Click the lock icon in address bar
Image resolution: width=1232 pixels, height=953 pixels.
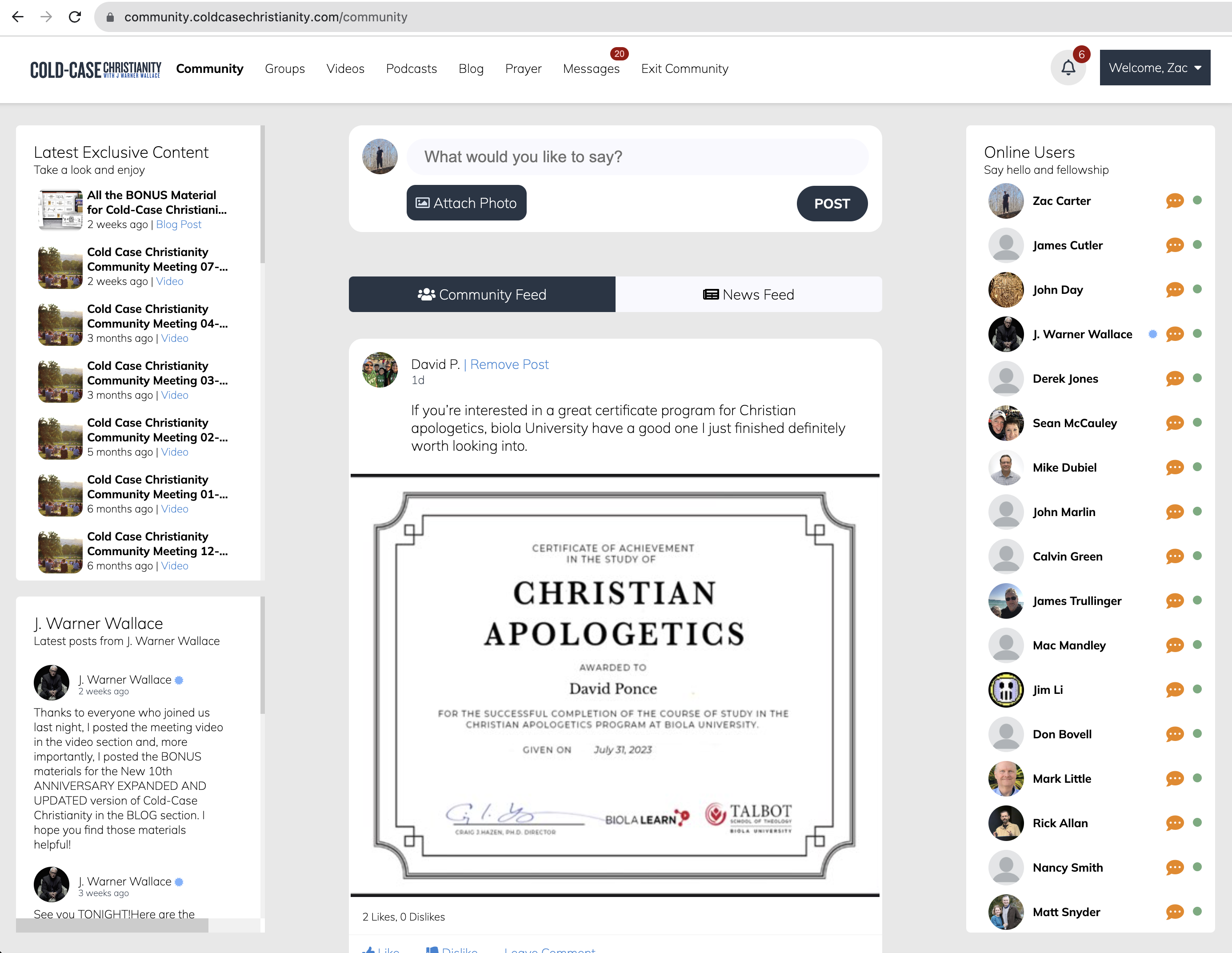(111, 17)
